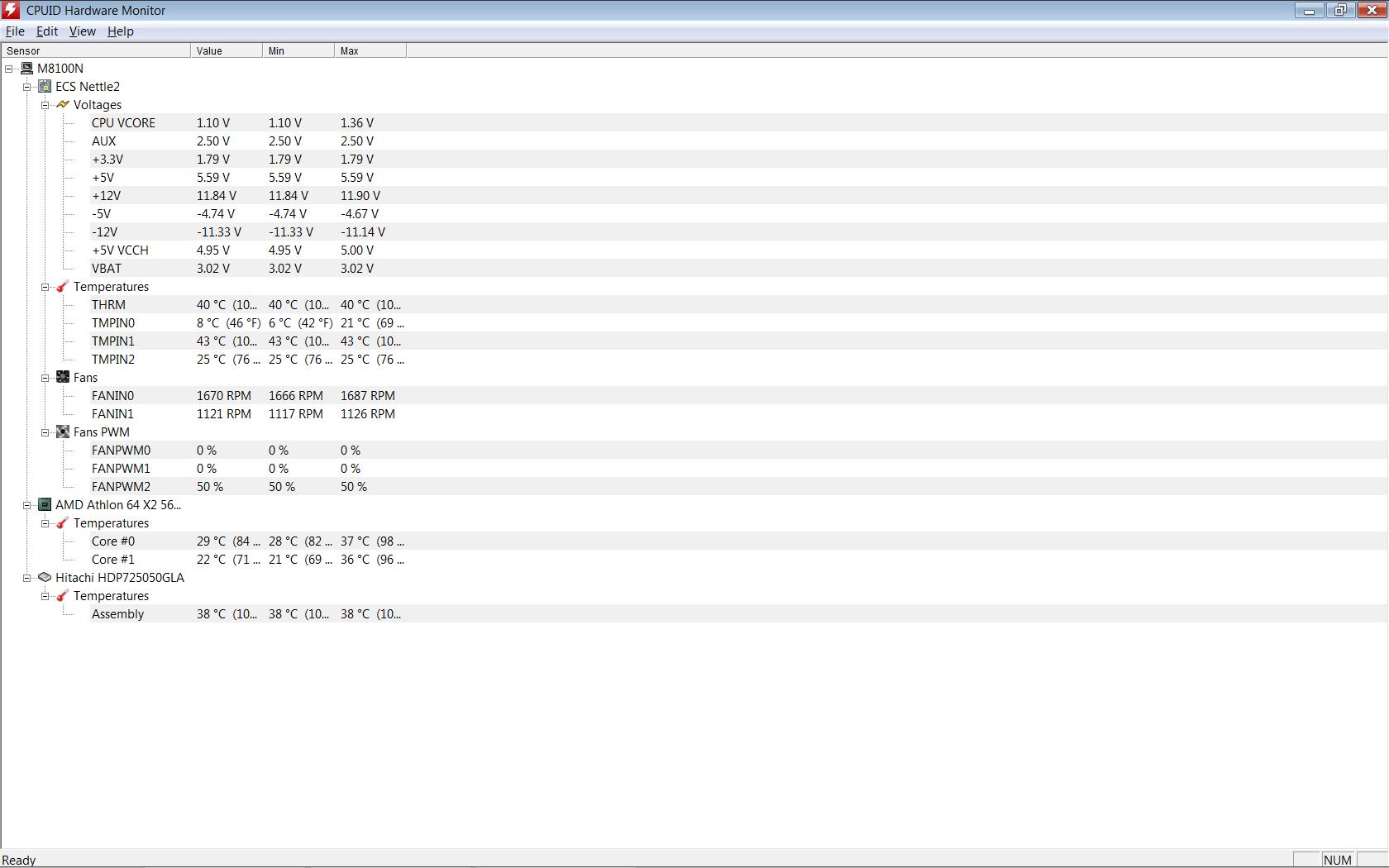Click the -11.14 V max value
The image size is (1389, 868).
tap(363, 232)
